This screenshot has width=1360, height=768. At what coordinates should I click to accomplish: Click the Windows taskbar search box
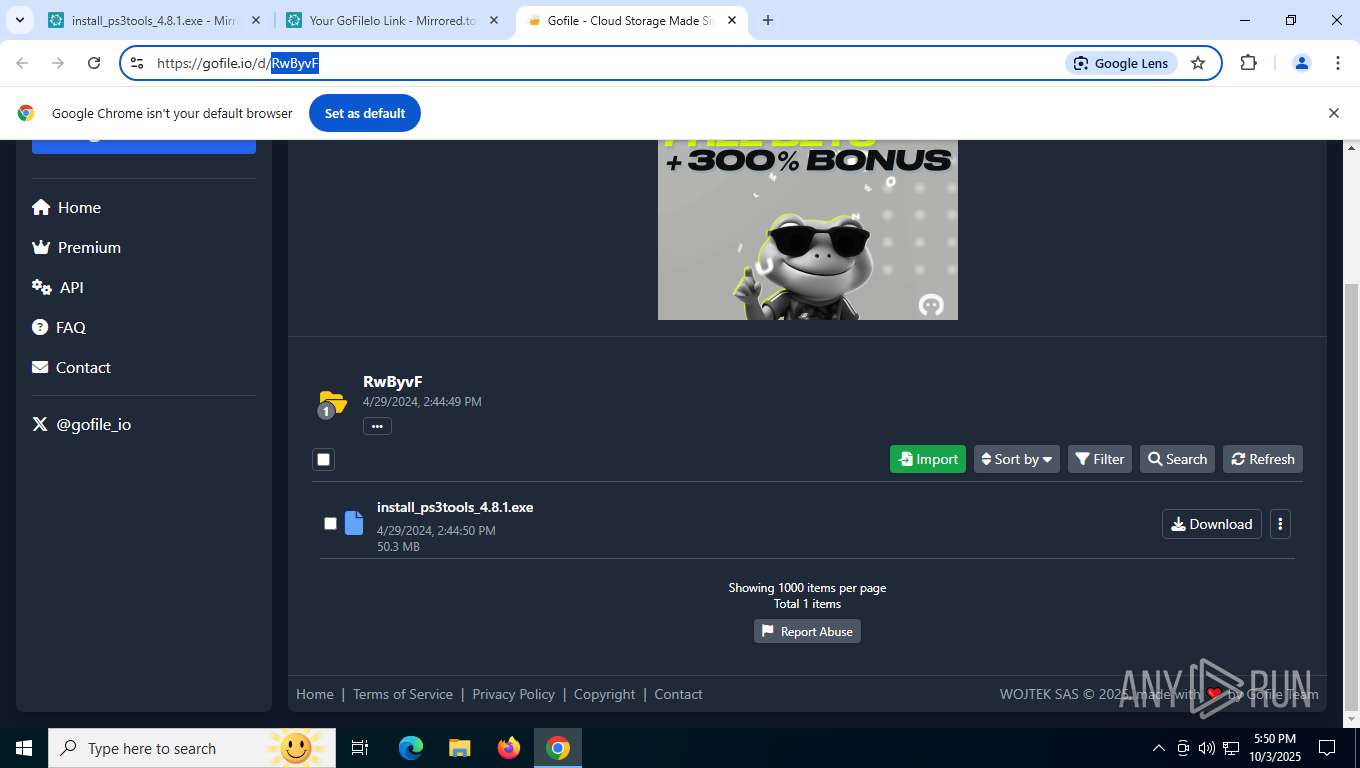click(190, 748)
